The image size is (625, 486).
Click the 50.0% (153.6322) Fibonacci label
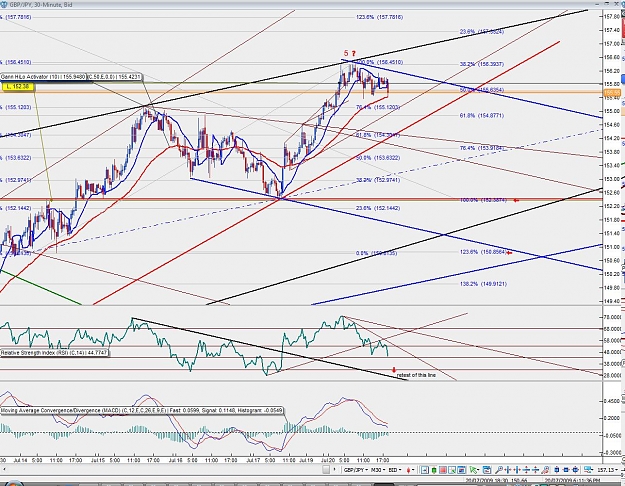click(377, 158)
